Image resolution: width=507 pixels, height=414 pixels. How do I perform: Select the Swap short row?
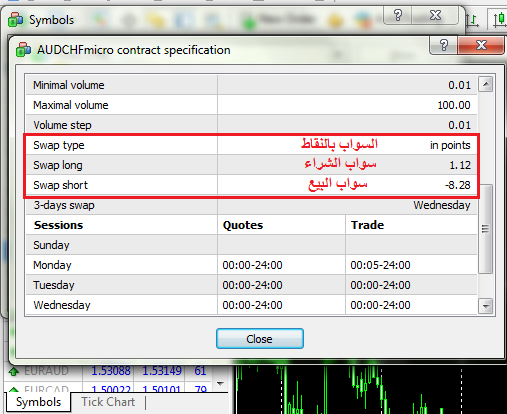251,185
